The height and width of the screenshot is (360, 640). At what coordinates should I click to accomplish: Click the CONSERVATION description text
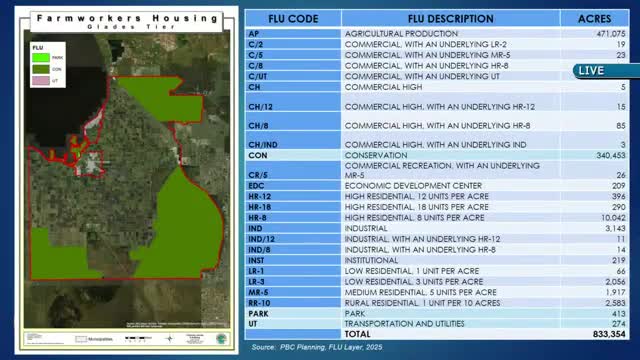[x=376, y=155]
